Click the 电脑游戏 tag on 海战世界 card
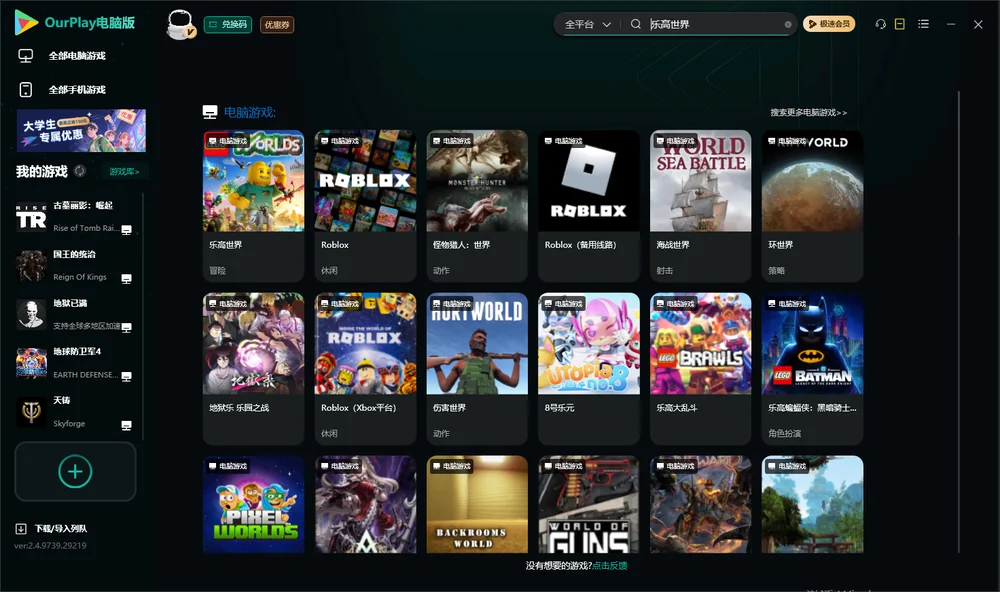 (675, 140)
